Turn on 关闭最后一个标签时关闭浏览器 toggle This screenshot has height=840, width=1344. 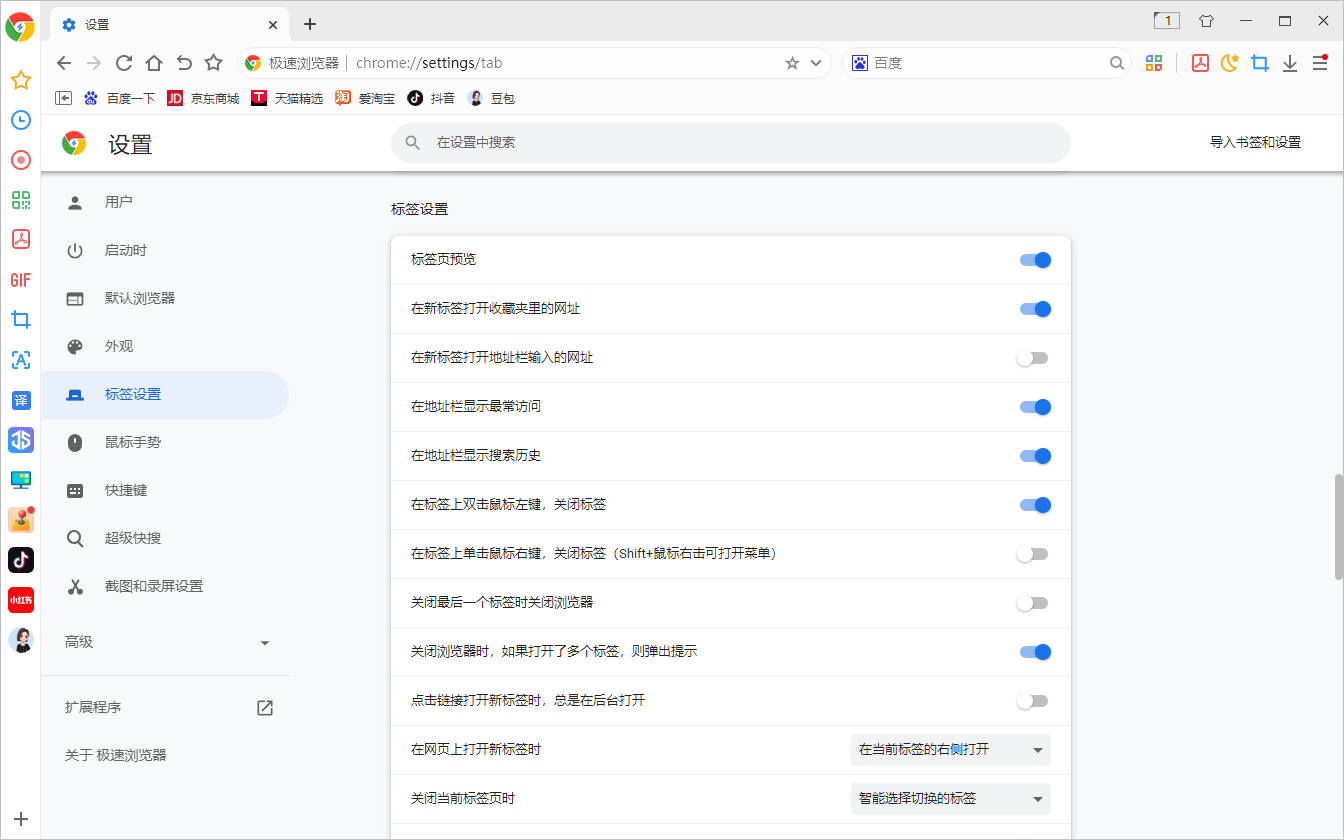1034,603
